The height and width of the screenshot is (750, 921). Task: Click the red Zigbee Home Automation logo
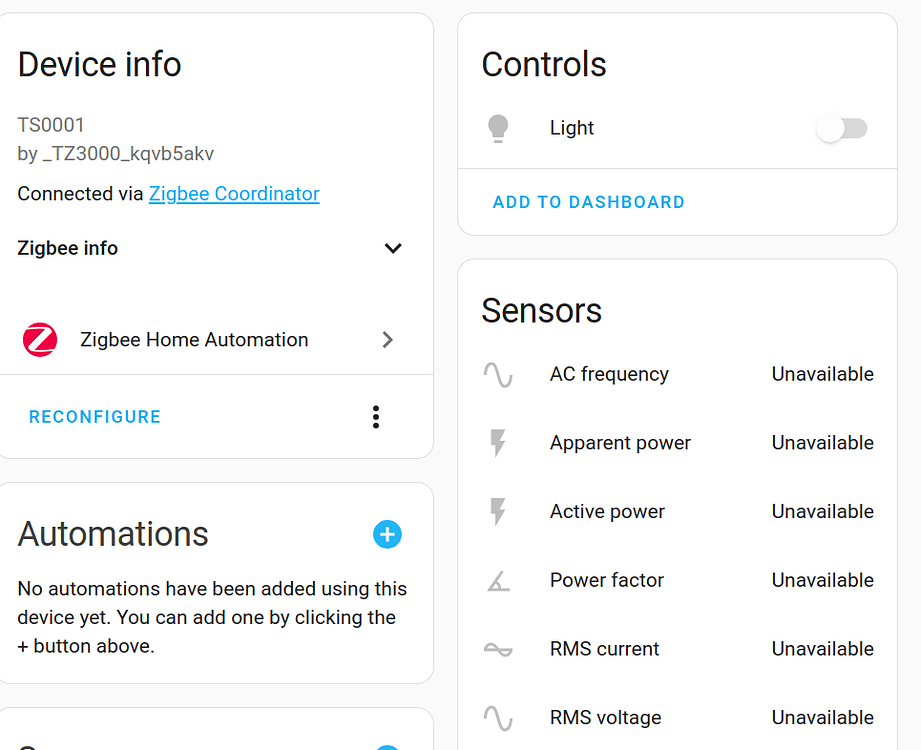point(39,340)
